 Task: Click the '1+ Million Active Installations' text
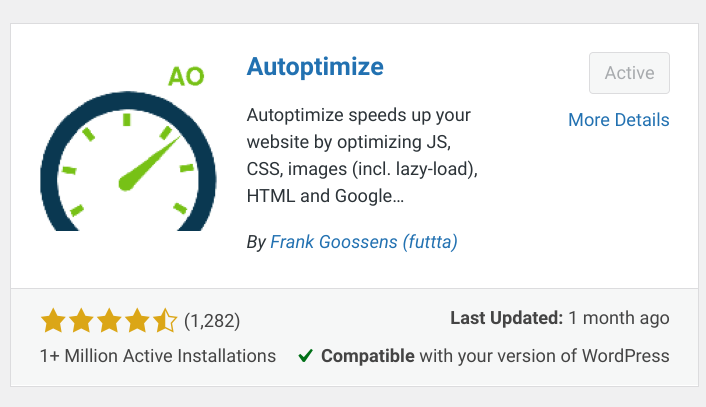coord(158,356)
